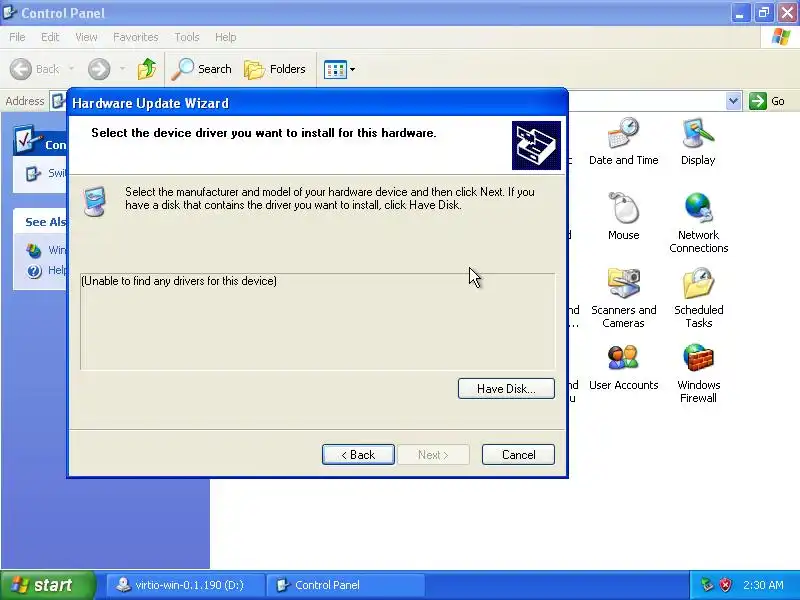Image resolution: width=800 pixels, height=600 pixels.
Task: Open the View menu
Action: [86, 37]
